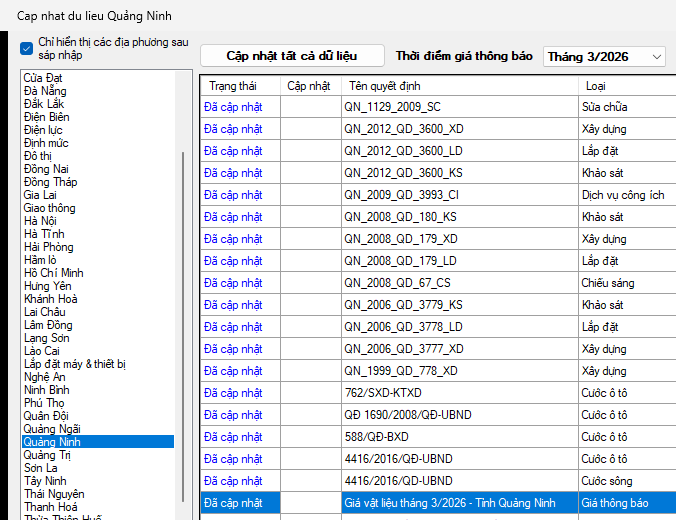
Task: Click the 'Cập nhật' column header
Action: tap(309, 86)
